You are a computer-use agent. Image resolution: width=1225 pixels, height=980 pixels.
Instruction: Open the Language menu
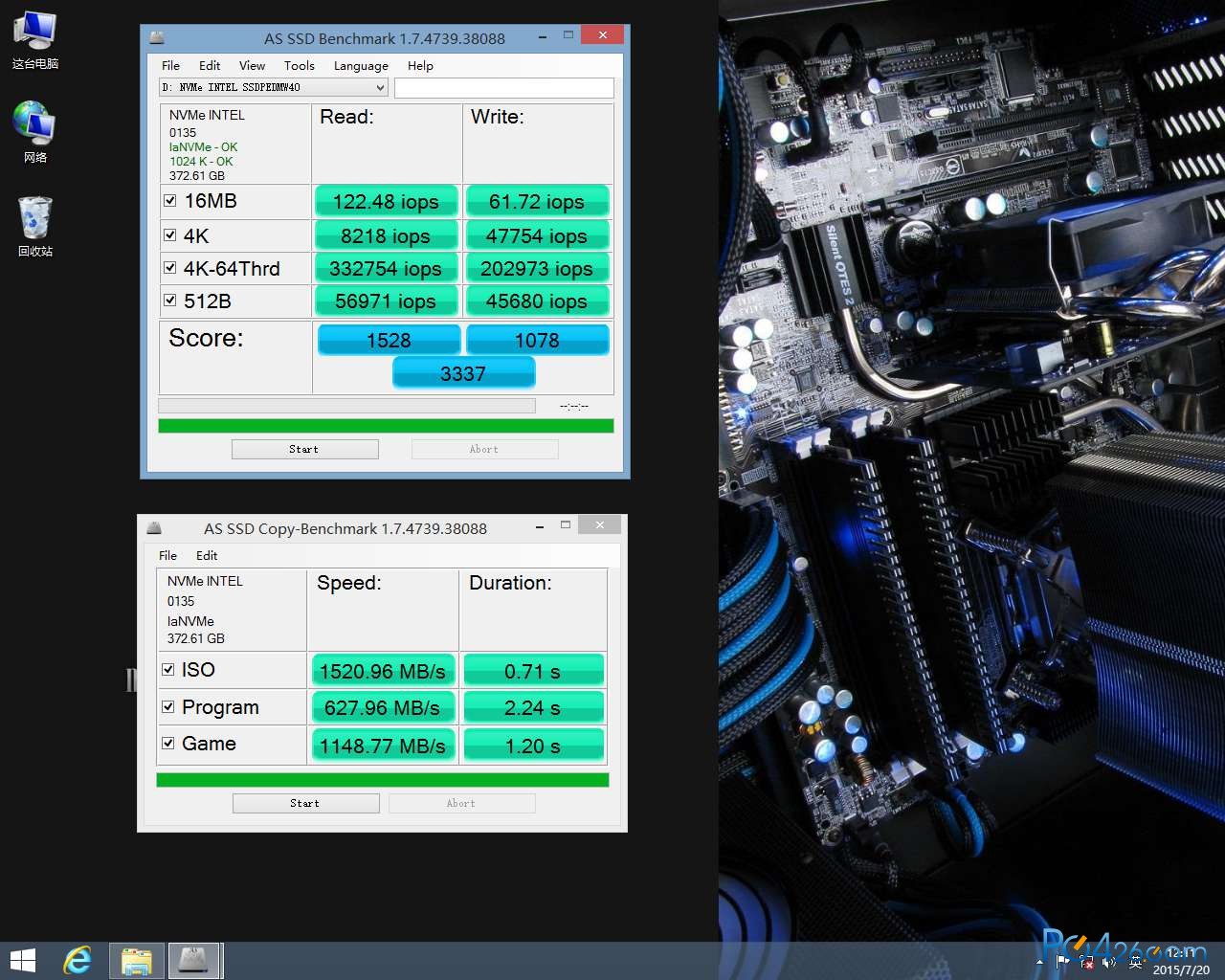tap(361, 66)
